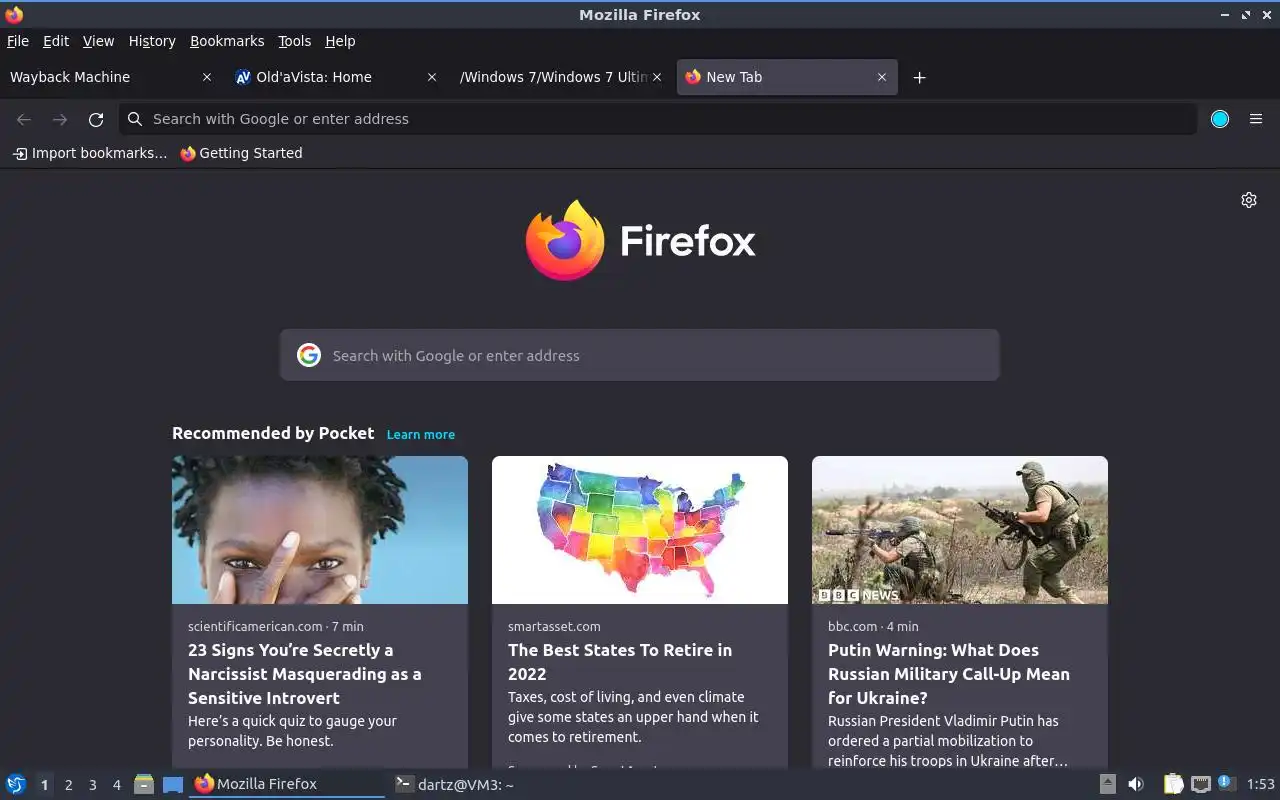
Task: Open the file manager icon in taskbar
Action: pyautogui.click(x=144, y=784)
